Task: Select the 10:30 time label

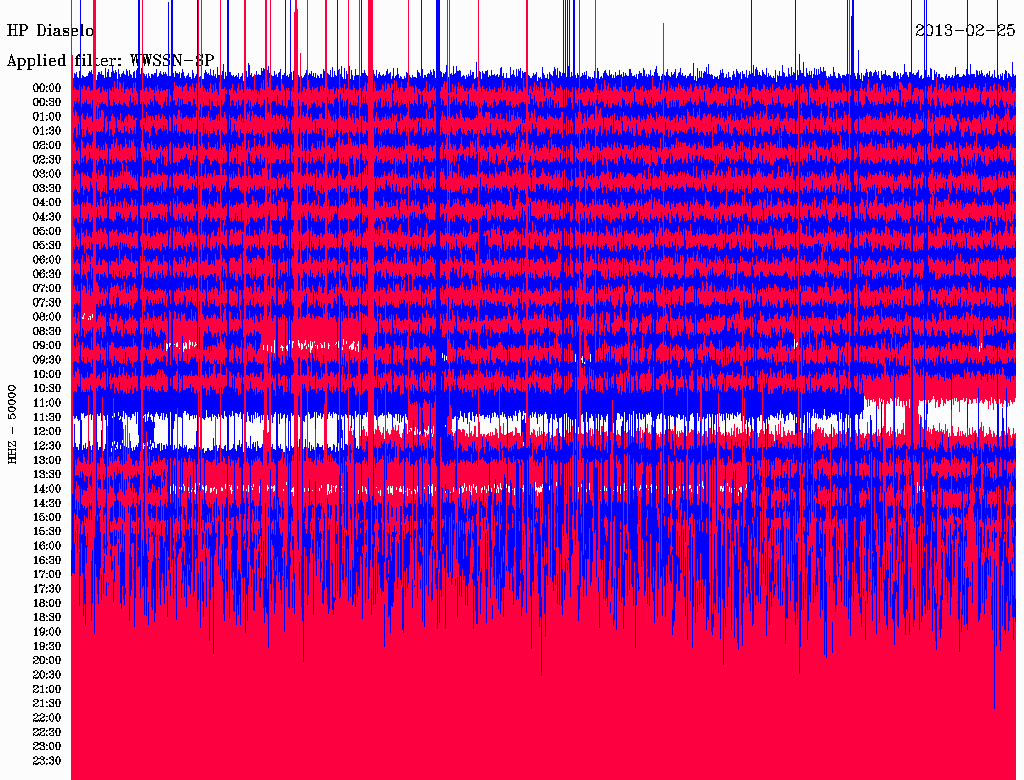Action: (47, 389)
